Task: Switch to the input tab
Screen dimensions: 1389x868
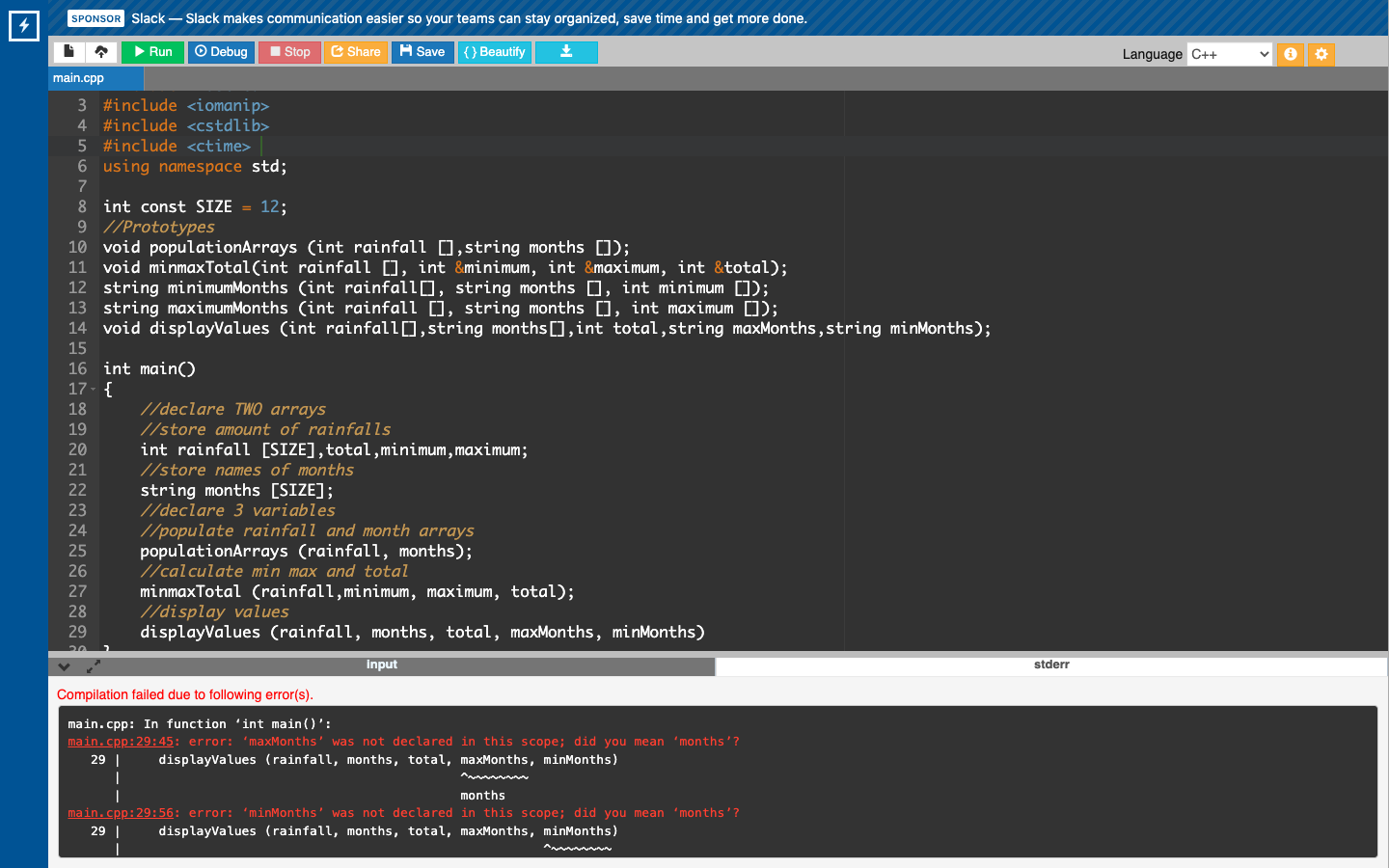Action: tap(382, 665)
